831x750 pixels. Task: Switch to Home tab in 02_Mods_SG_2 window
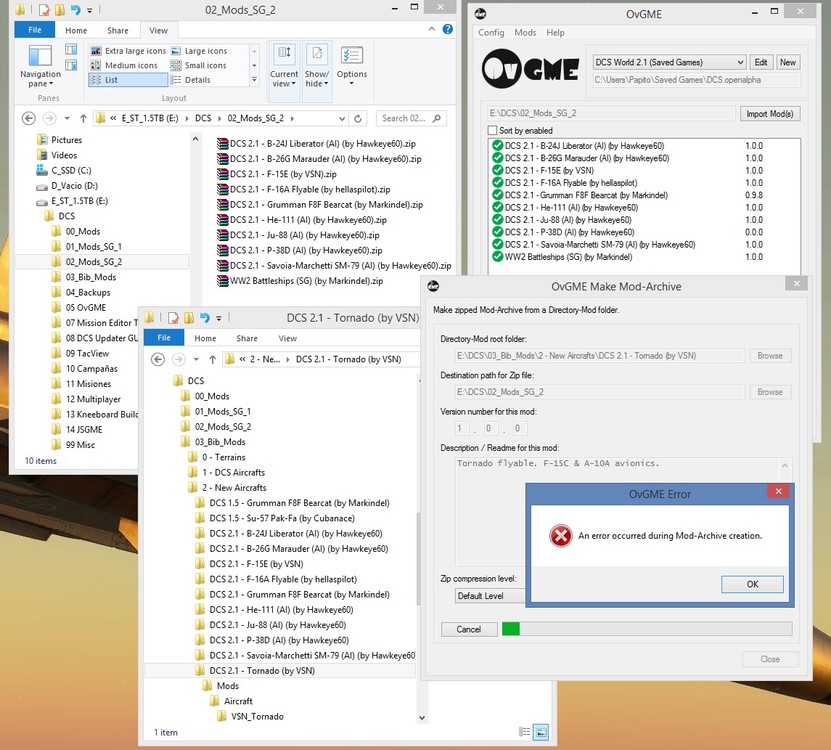[76, 30]
